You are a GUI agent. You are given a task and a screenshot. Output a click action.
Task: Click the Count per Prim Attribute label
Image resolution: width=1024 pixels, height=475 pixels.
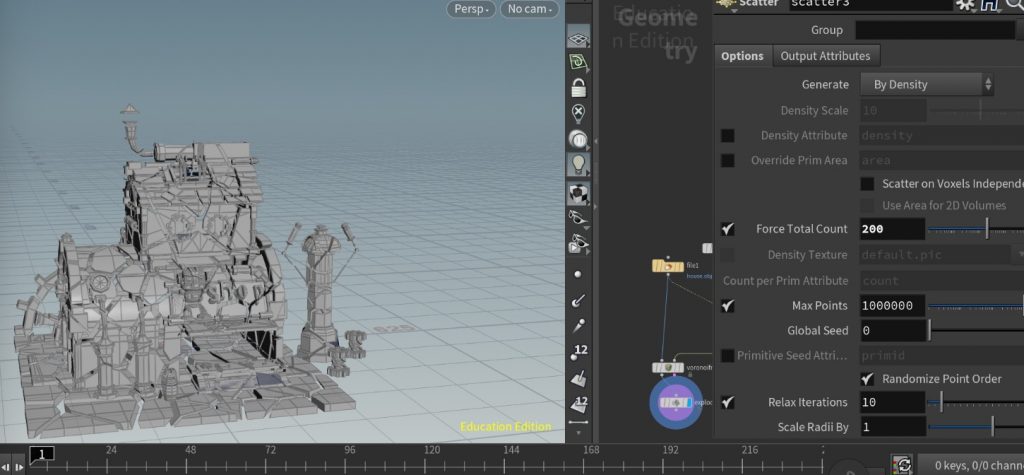[785, 281]
